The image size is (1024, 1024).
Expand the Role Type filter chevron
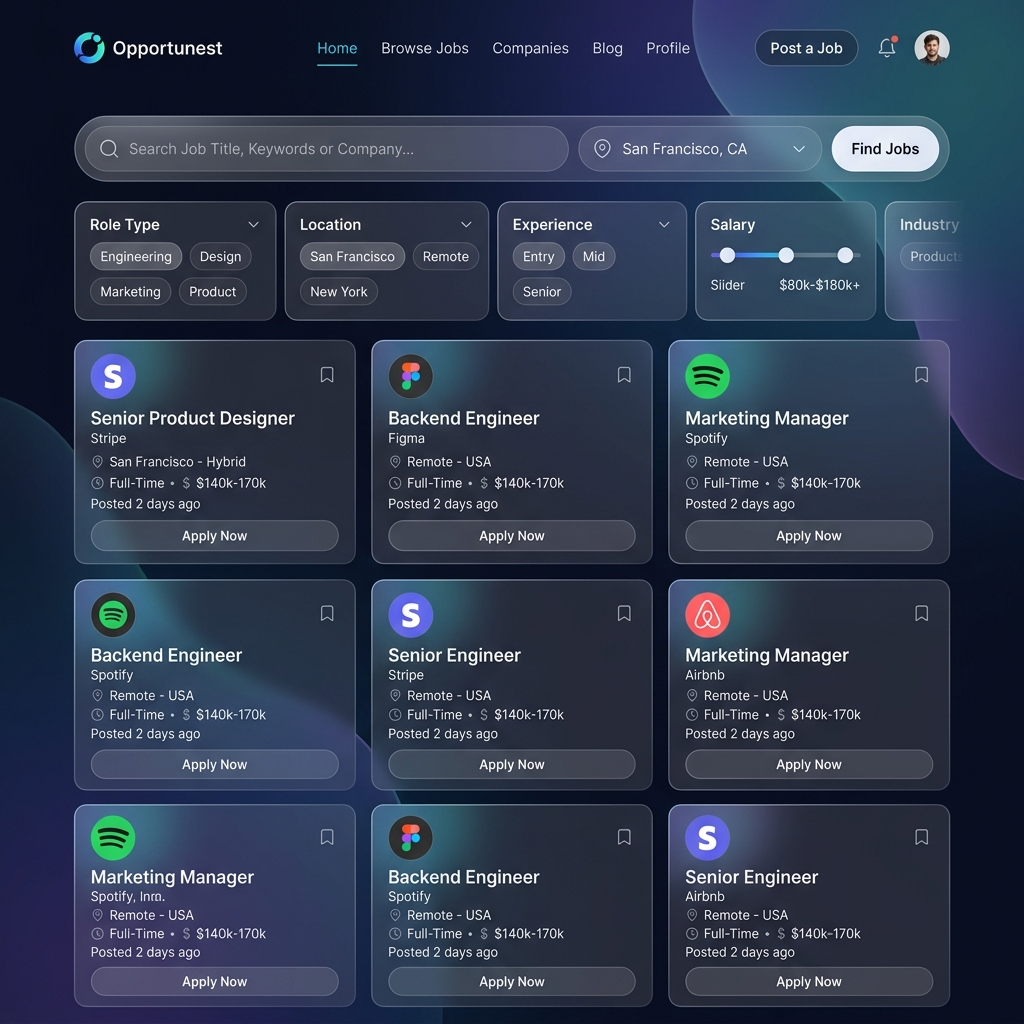[x=253, y=225]
